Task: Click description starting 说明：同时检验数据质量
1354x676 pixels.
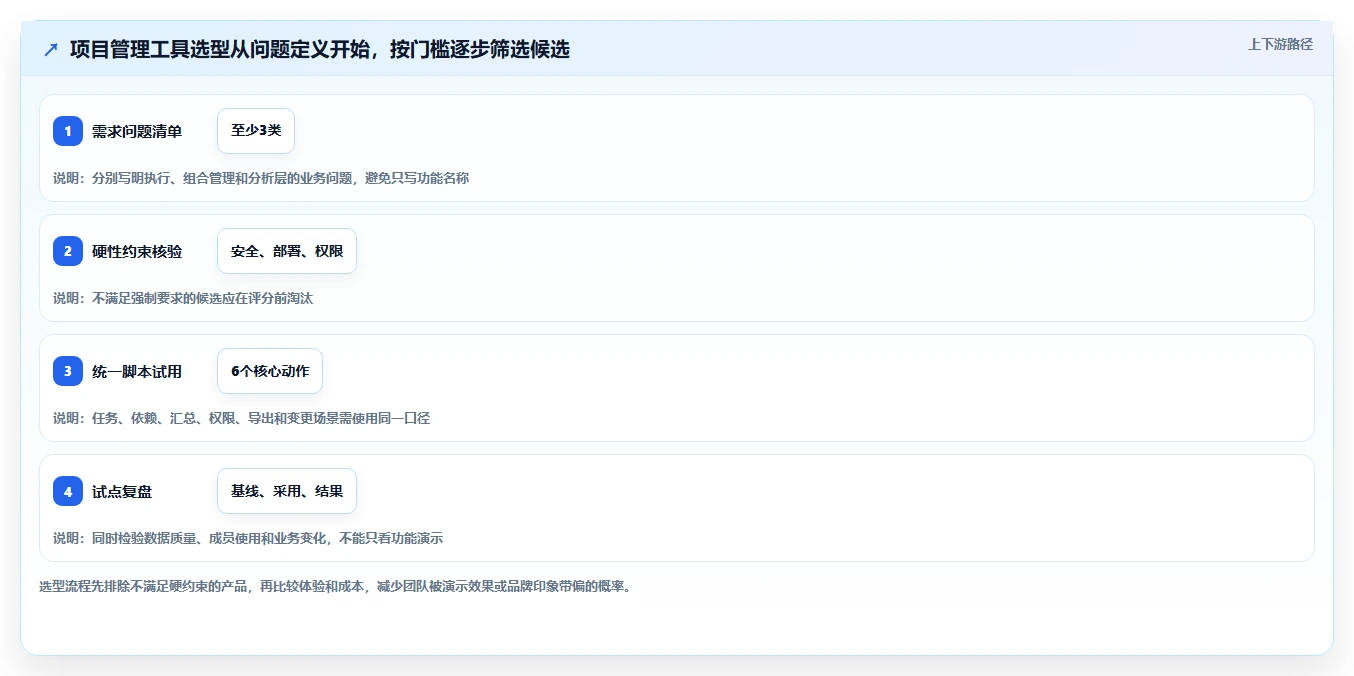Action: [248, 538]
